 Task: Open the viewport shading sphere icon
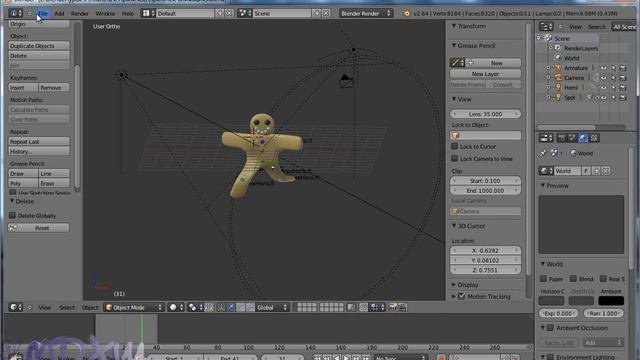click(176, 307)
